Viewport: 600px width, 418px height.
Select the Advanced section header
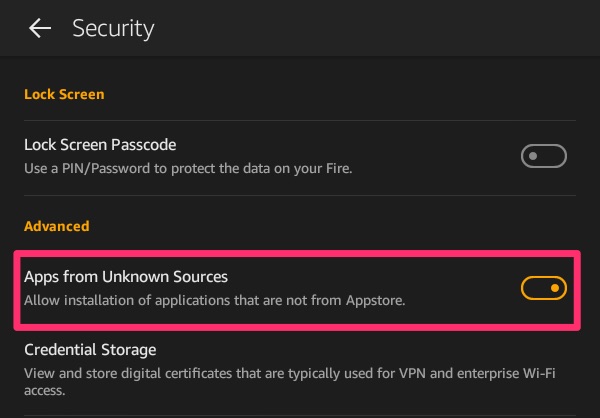click(x=57, y=226)
